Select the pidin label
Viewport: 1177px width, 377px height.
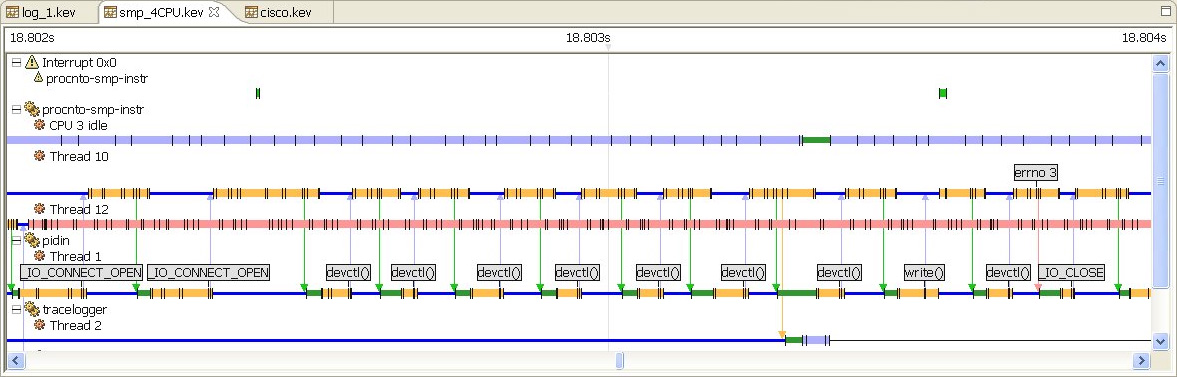click(x=56, y=240)
